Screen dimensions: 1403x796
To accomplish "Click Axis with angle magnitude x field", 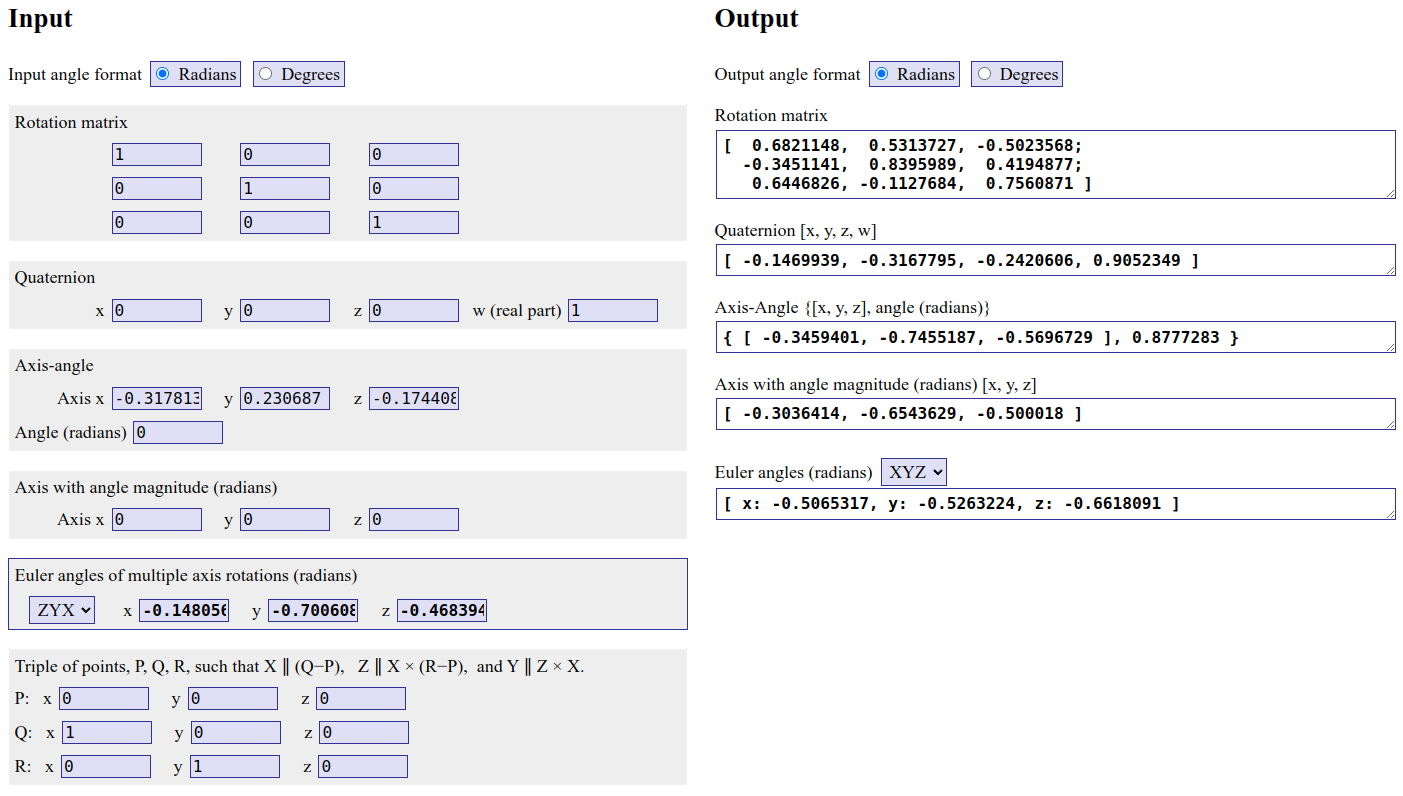I will (x=157, y=519).
